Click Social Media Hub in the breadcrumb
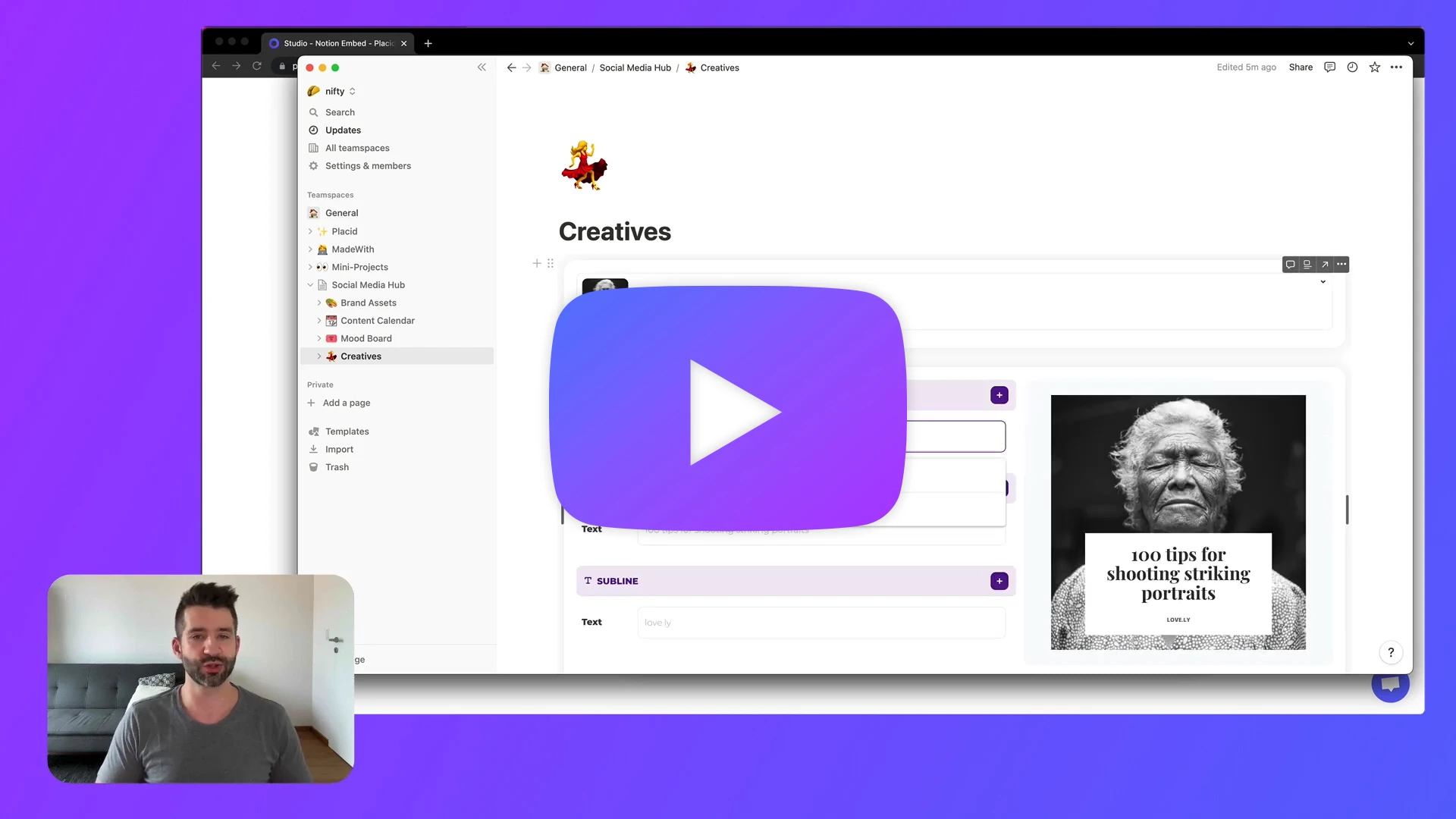This screenshot has width=1456, height=819. (635, 67)
